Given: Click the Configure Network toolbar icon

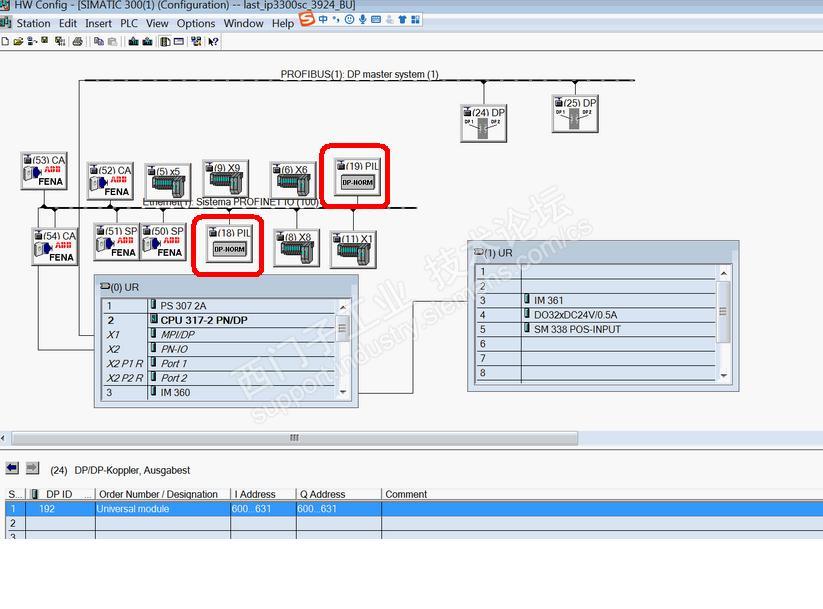Looking at the screenshot, I should (196, 41).
